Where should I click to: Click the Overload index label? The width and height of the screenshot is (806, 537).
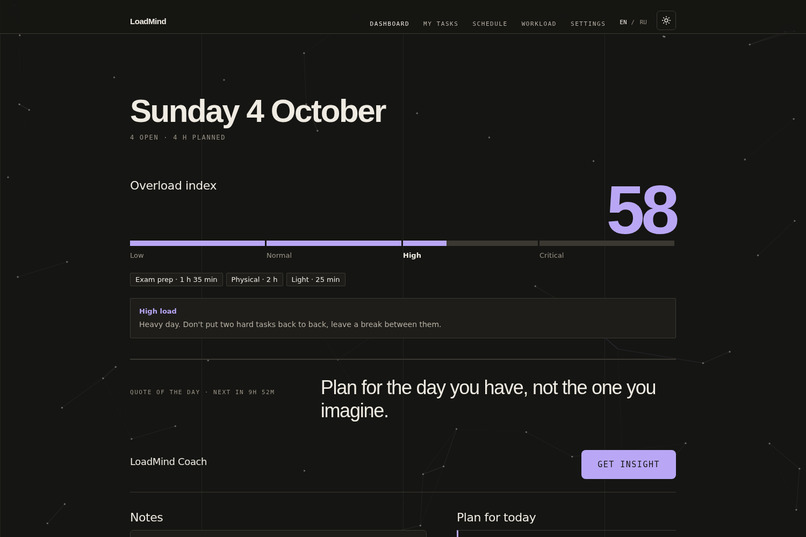pos(173,186)
